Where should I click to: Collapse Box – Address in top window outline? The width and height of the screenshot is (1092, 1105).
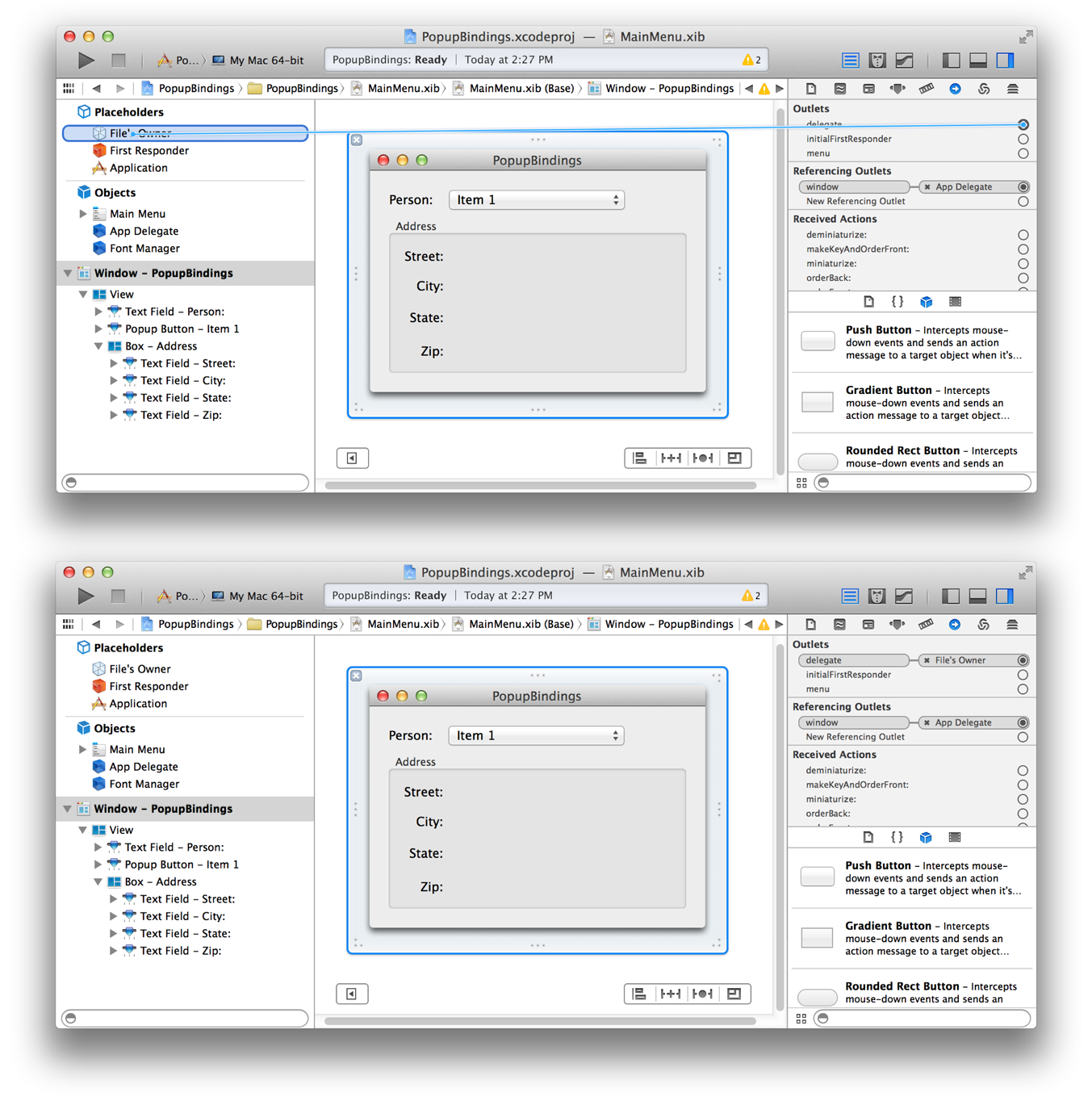[x=98, y=346]
